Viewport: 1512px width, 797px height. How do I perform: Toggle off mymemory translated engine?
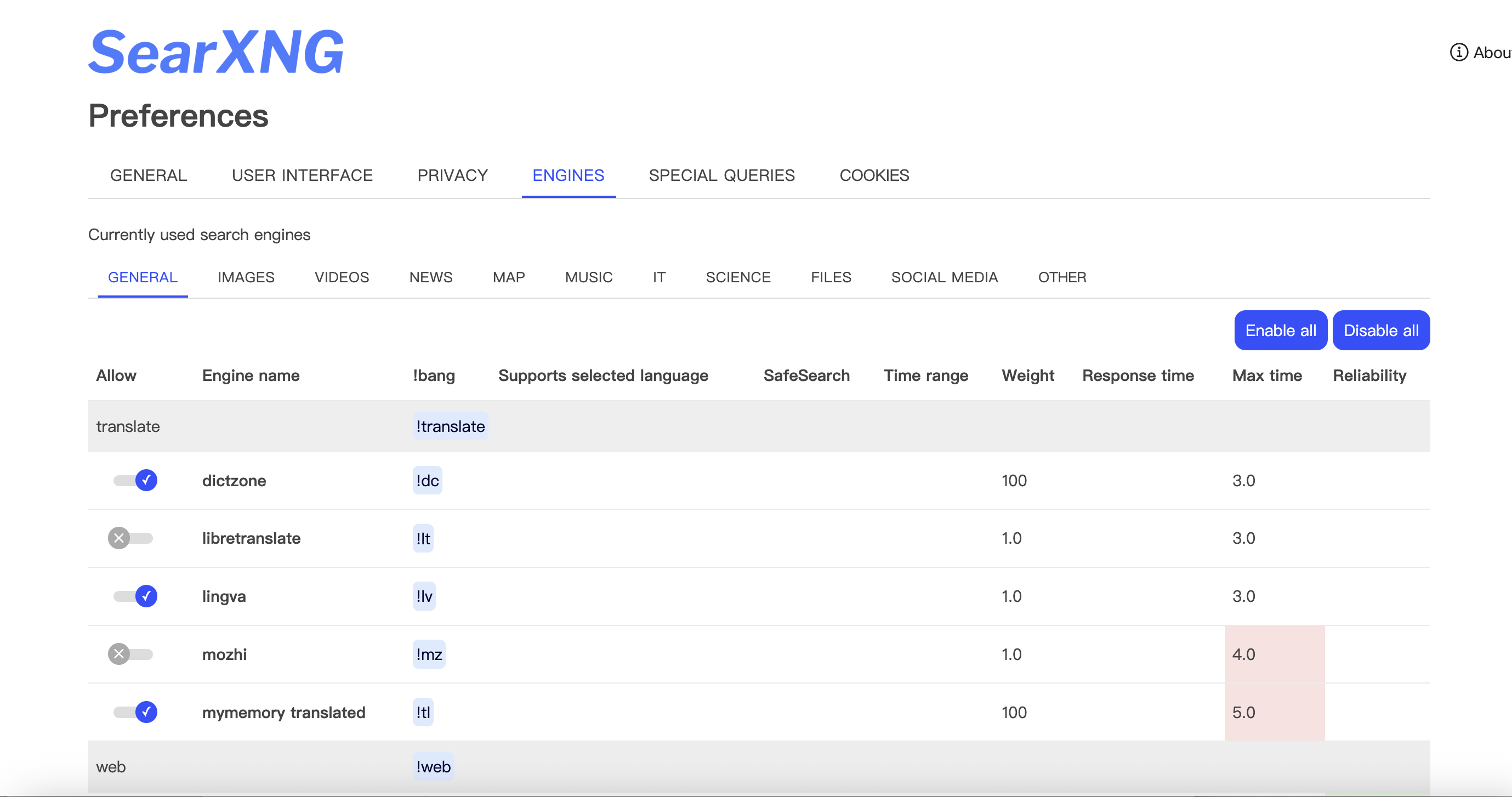point(135,711)
